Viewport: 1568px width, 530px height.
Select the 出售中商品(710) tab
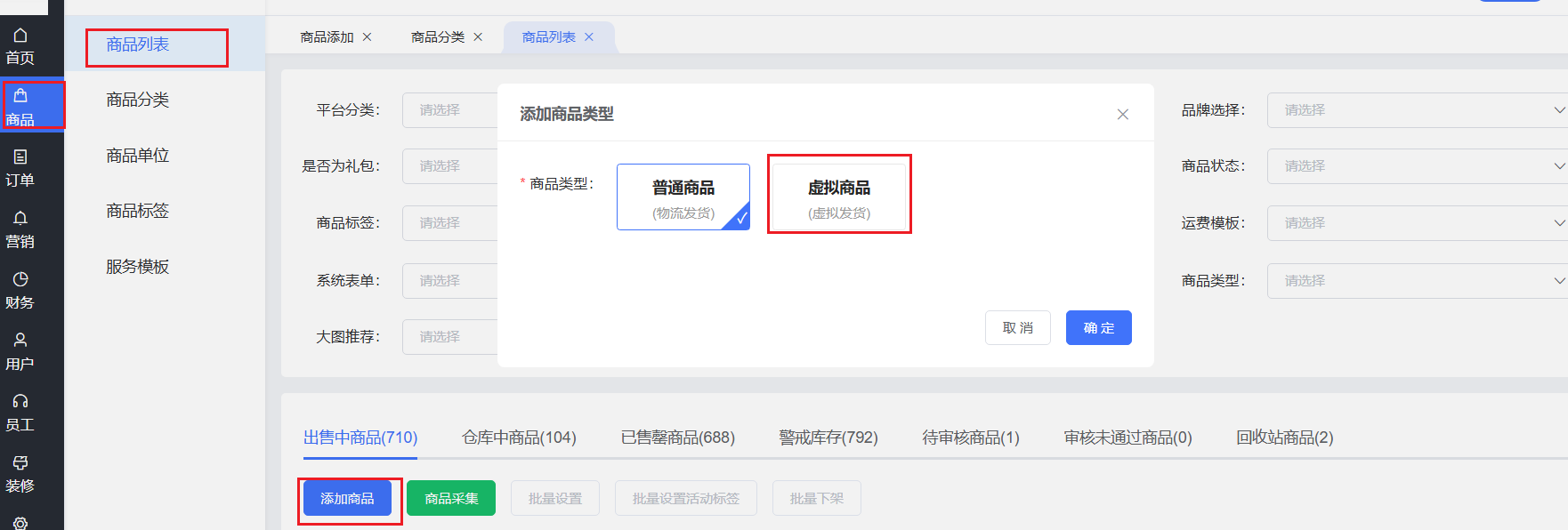(x=360, y=438)
